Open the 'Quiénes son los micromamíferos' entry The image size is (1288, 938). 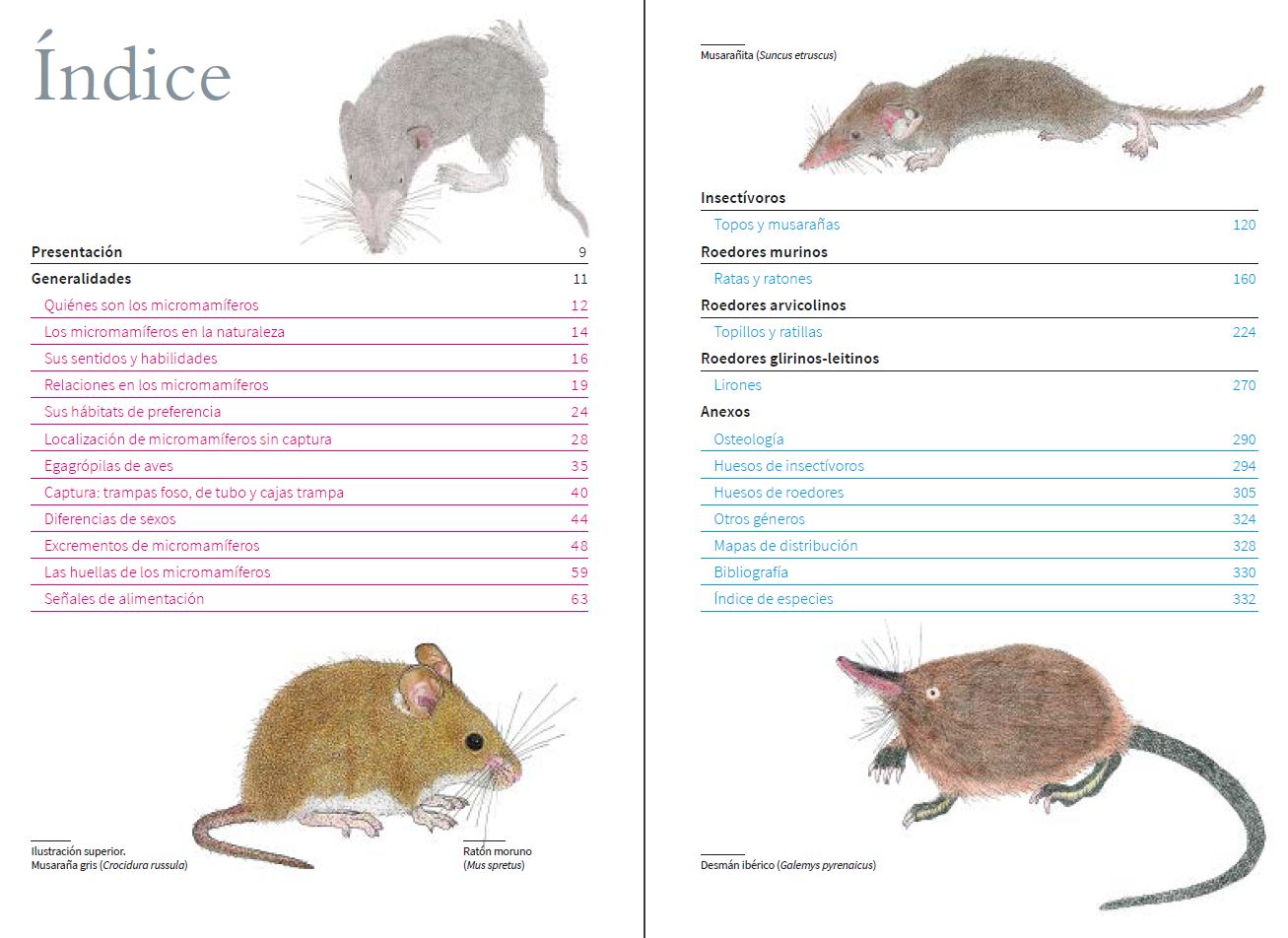(x=151, y=305)
